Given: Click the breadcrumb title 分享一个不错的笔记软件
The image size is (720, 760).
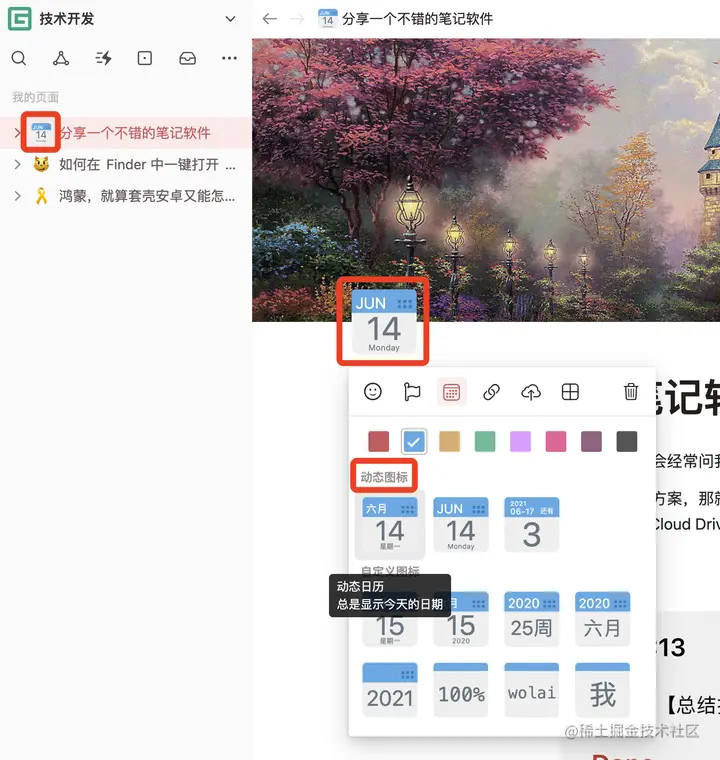Looking at the screenshot, I should pos(417,19).
